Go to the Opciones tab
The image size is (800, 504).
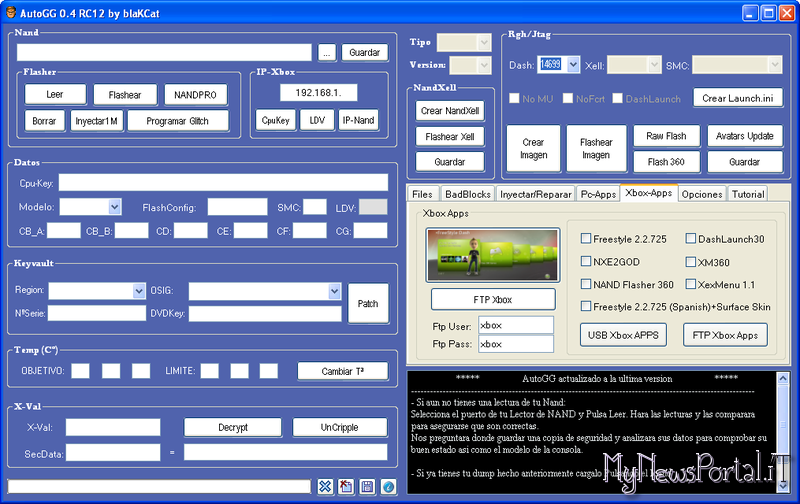[x=702, y=194]
